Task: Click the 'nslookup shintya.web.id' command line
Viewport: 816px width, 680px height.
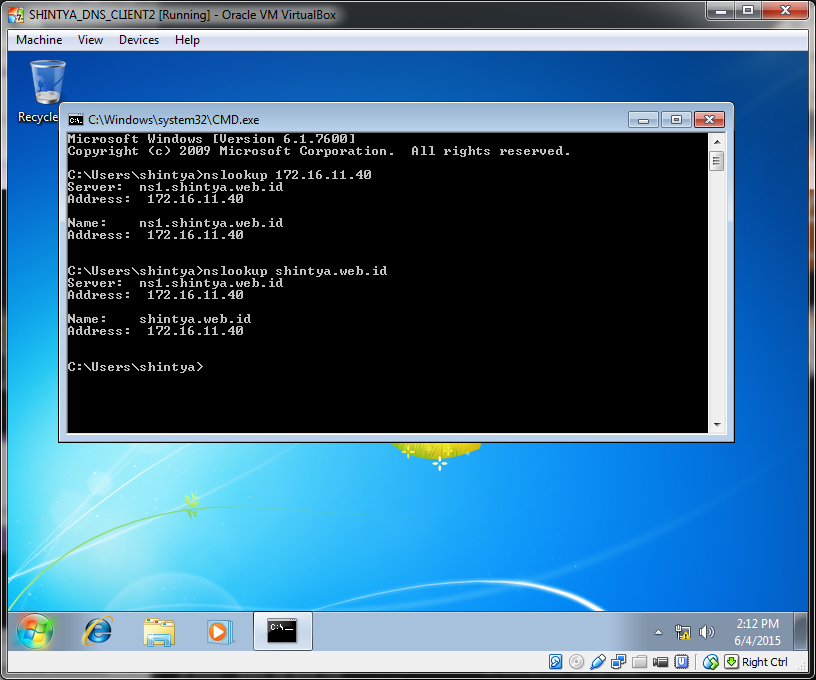Action: (227, 271)
